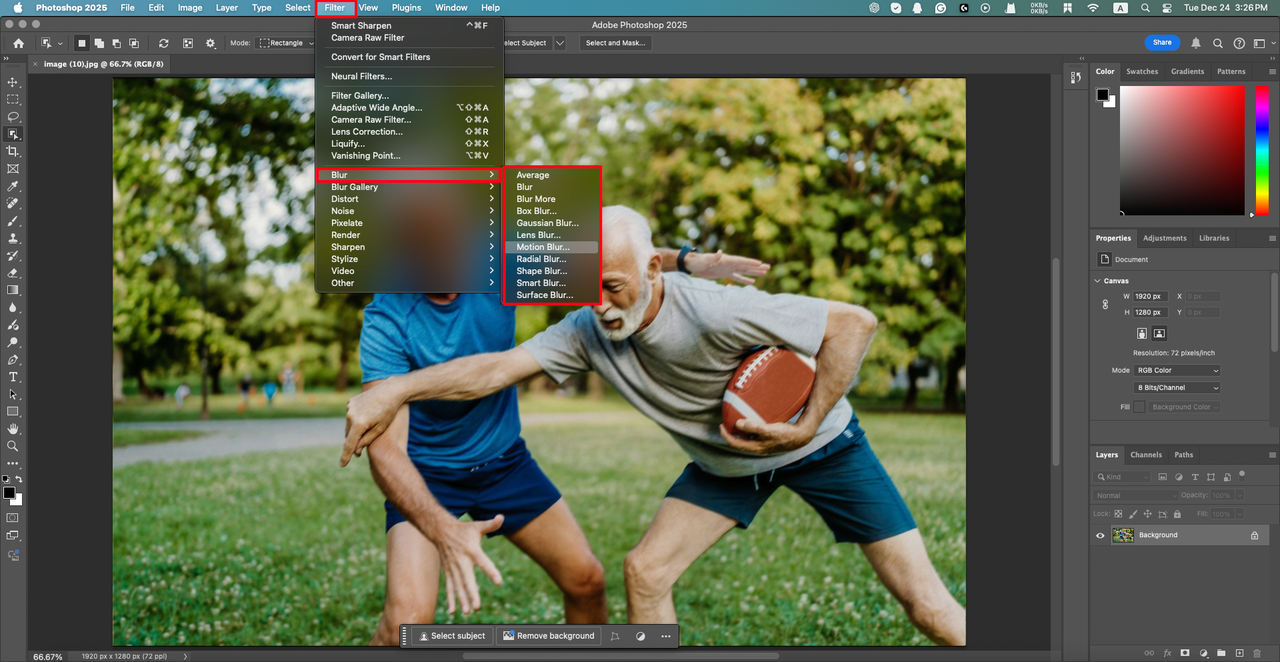Open the Discover help question-mark icon
The height and width of the screenshot is (662, 1280).
coord(1239,43)
